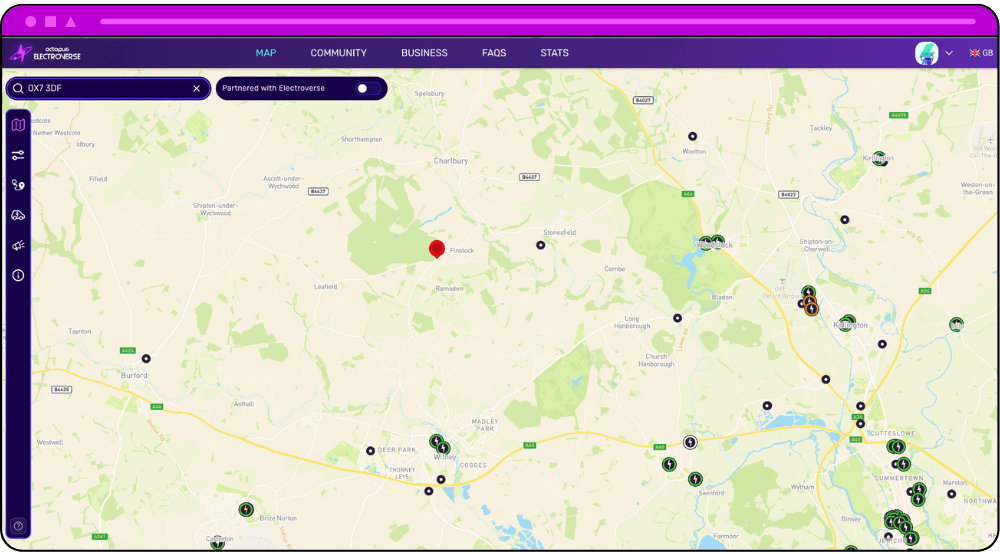Click the help question mark icon
The width and height of the screenshot is (1000, 554).
pyautogui.click(x=18, y=526)
